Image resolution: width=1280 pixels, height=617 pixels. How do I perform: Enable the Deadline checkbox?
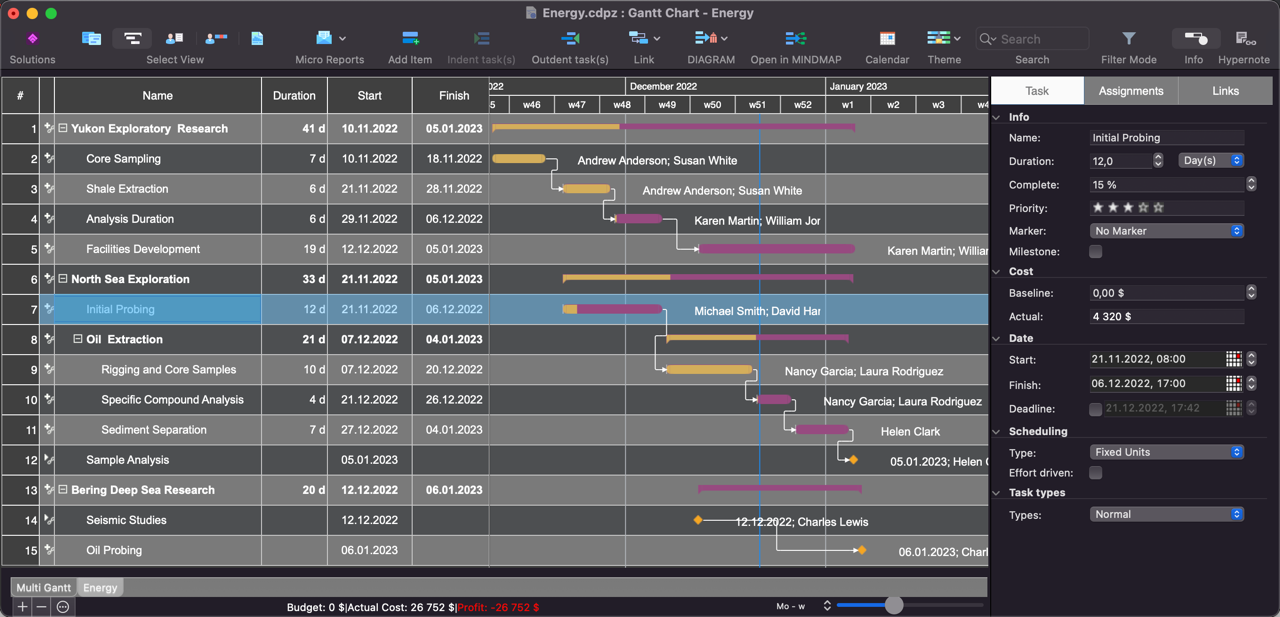tap(1096, 409)
